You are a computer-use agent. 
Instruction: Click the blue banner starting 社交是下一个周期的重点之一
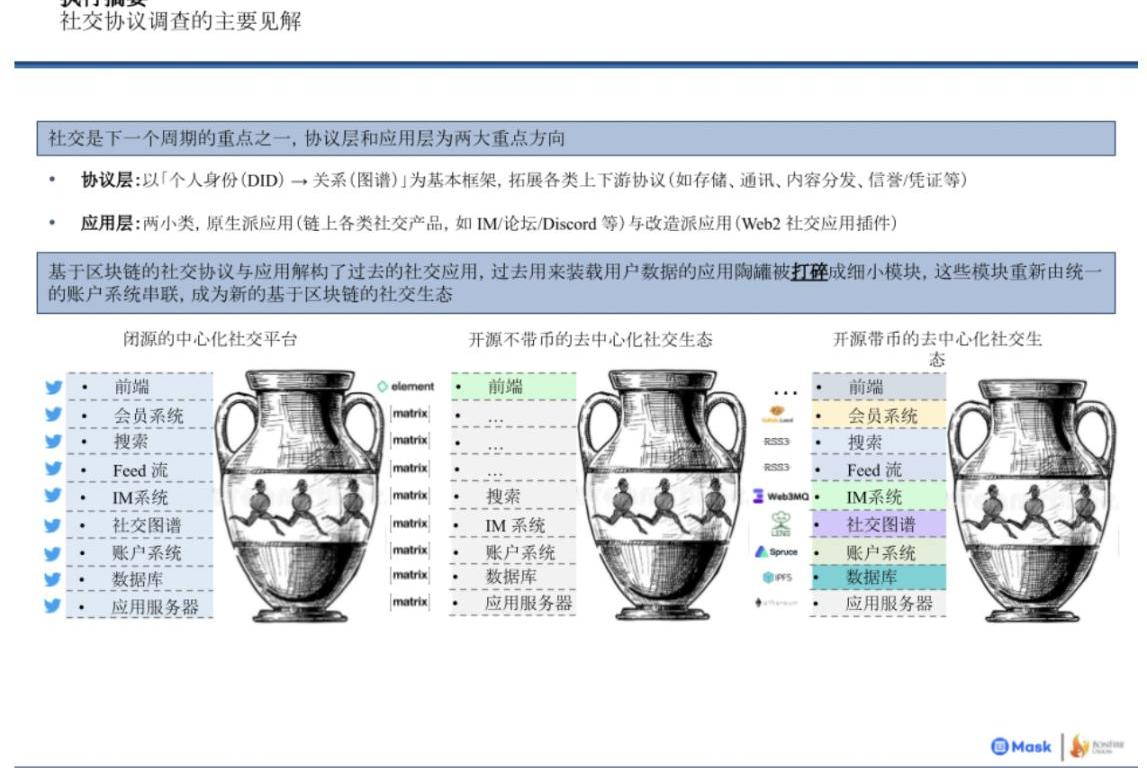(576, 138)
